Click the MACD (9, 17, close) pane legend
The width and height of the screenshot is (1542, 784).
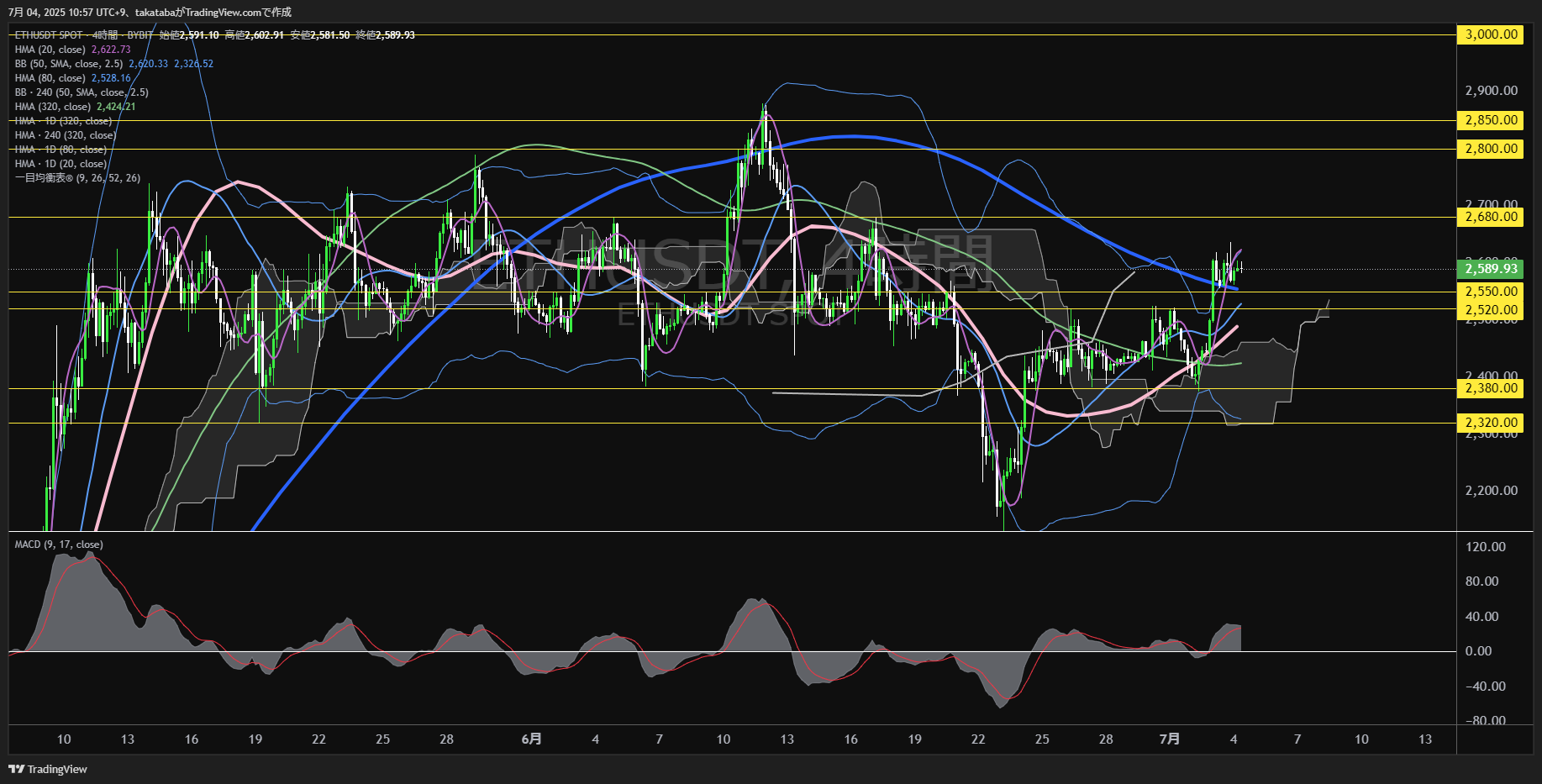(x=59, y=545)
